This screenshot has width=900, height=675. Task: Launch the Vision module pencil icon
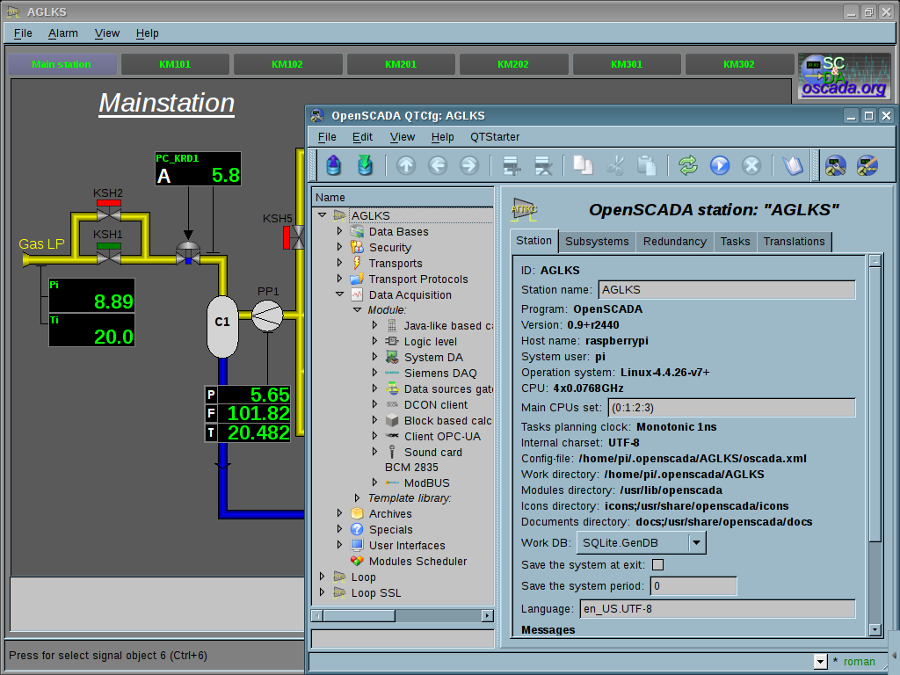pyautogui.click(x=867, y=166)
